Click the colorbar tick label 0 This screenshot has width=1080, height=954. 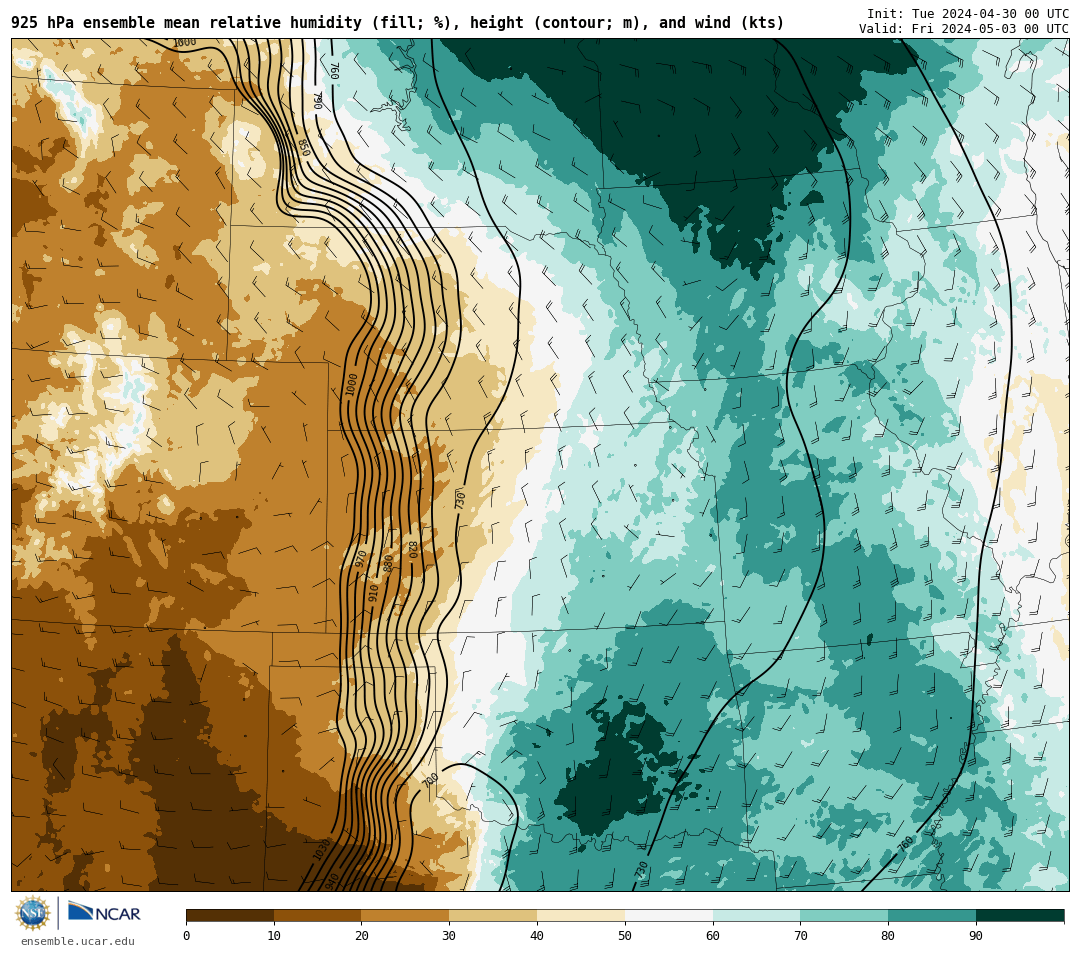pos(187,935)
